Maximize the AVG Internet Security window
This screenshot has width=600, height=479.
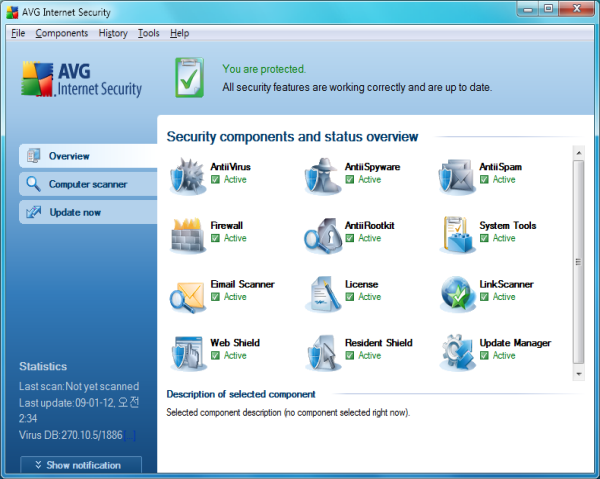549,9
